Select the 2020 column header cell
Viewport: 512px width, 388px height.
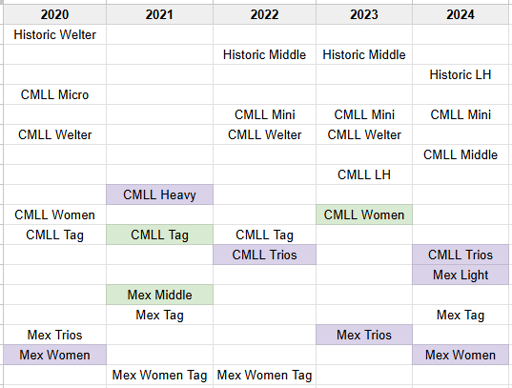(55, 15)
